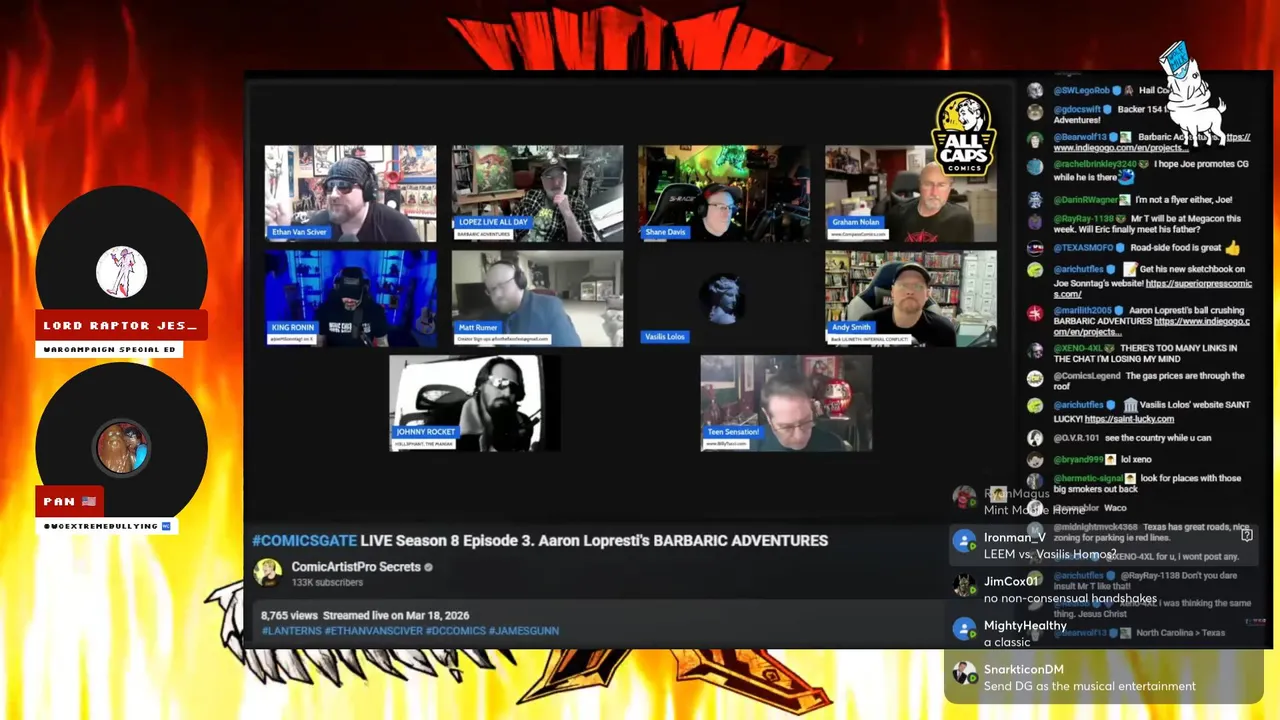Viewport: 1280px width, 720px height.
Task: Click the question-mark icon on Ironman_V's message
Action: (1246, 535)
